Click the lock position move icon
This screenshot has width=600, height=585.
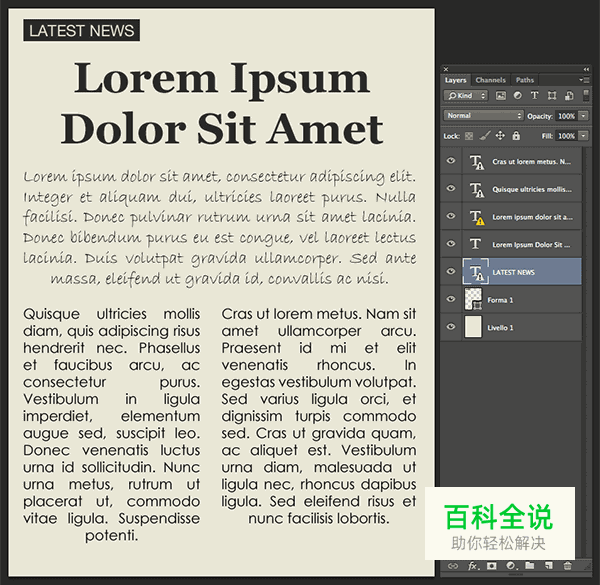(500, 135)
